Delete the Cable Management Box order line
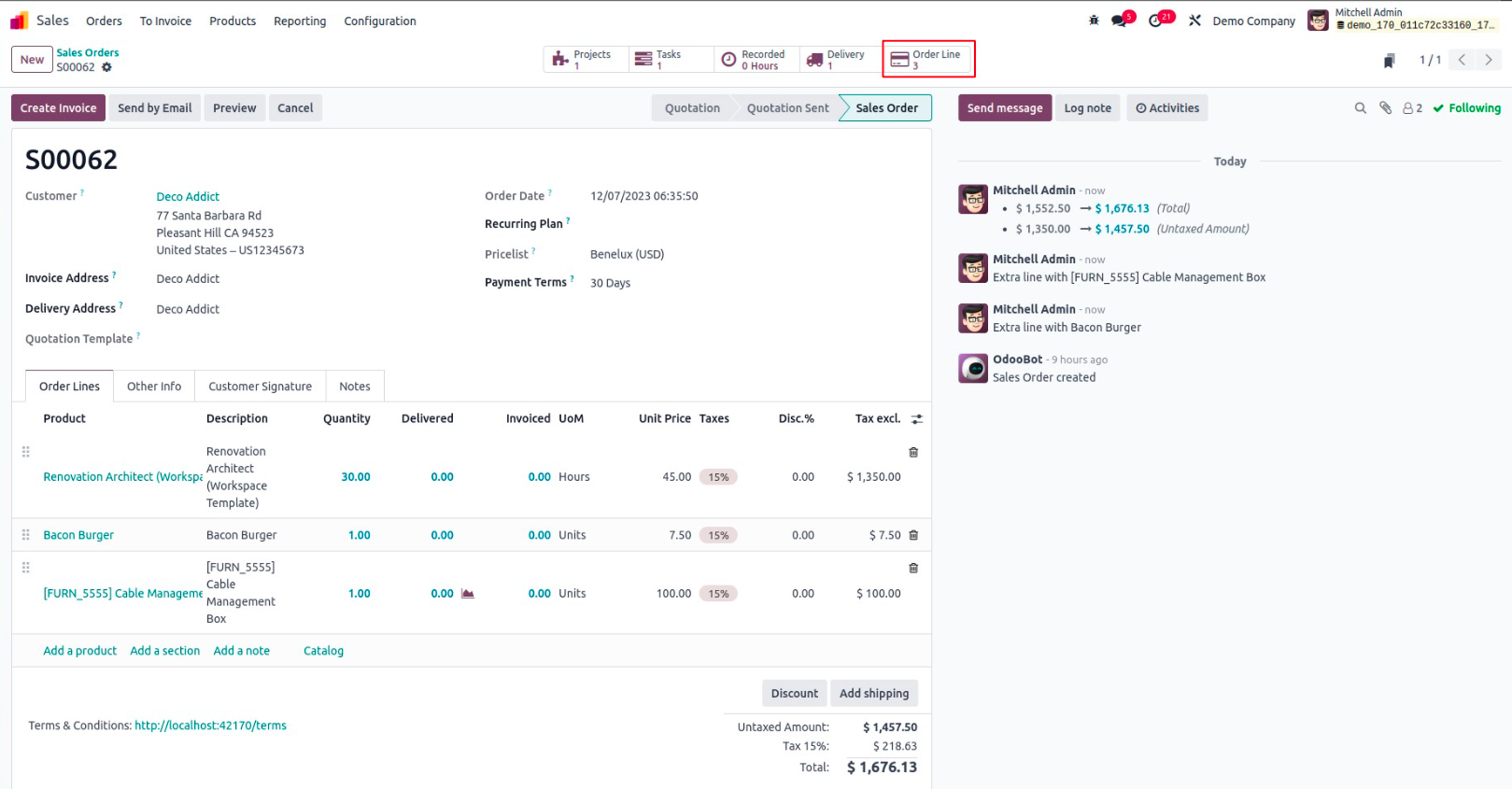The image size is (1512, 789). [x=913, y=568]
